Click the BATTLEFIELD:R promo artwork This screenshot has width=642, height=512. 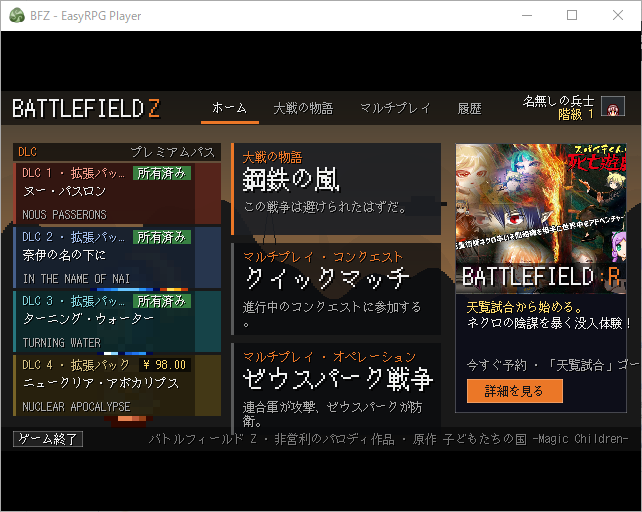pyautogui.click(x=541, y=218)
